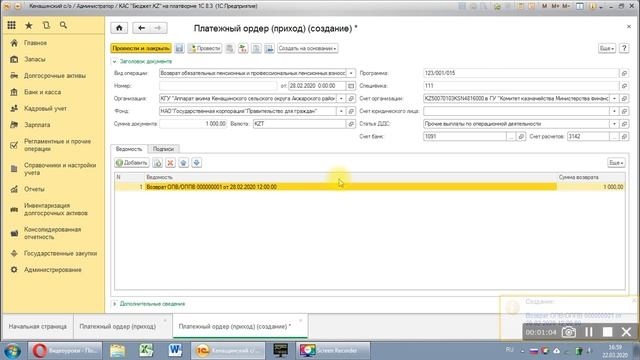Stop the screen recording
Screen dimensions: 640x360
607,332
